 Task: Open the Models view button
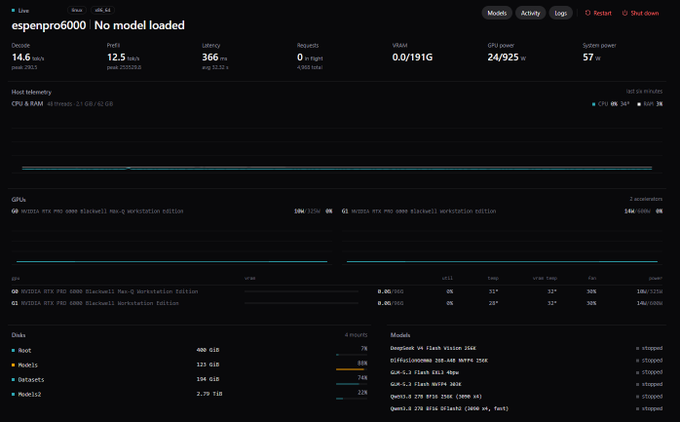[497, 13]
